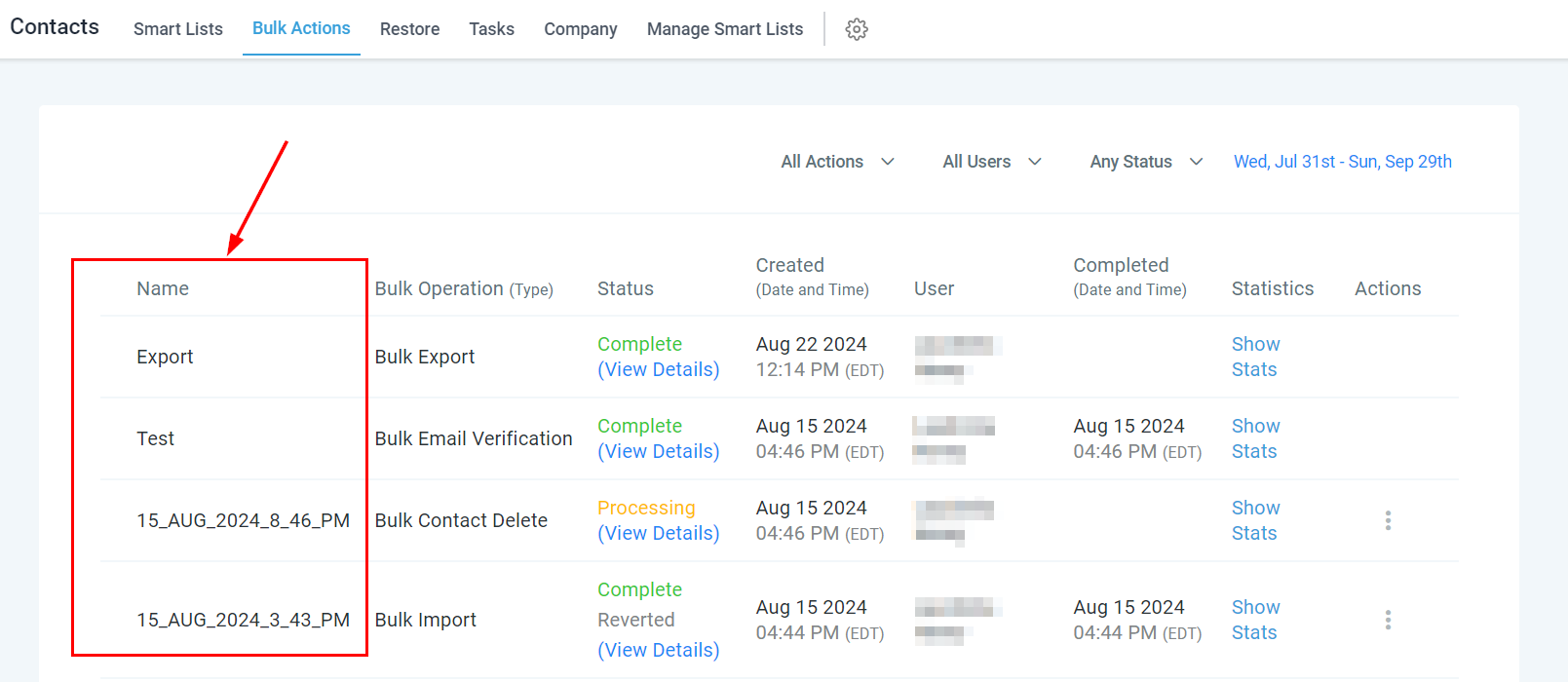The width and height of the screenshot is (1568, 682).
Task: Show Stats for the Bulk Import
Action: click(1255, 620)
